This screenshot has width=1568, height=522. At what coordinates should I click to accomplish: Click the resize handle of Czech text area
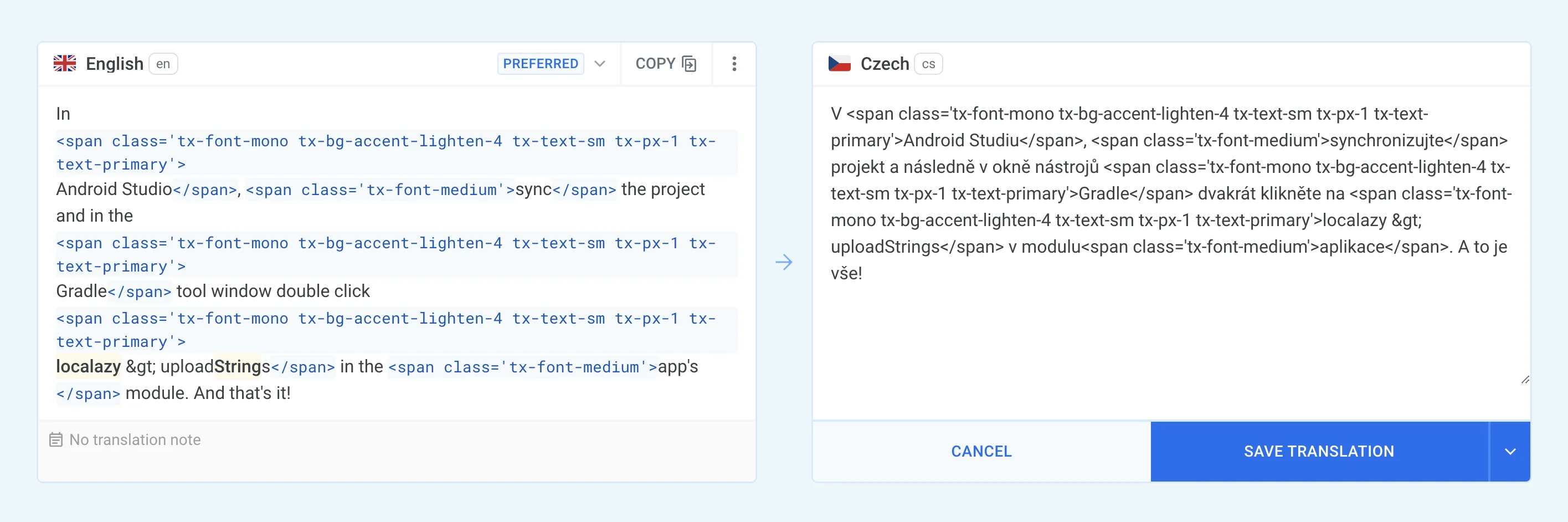(x=1525, y=381)
